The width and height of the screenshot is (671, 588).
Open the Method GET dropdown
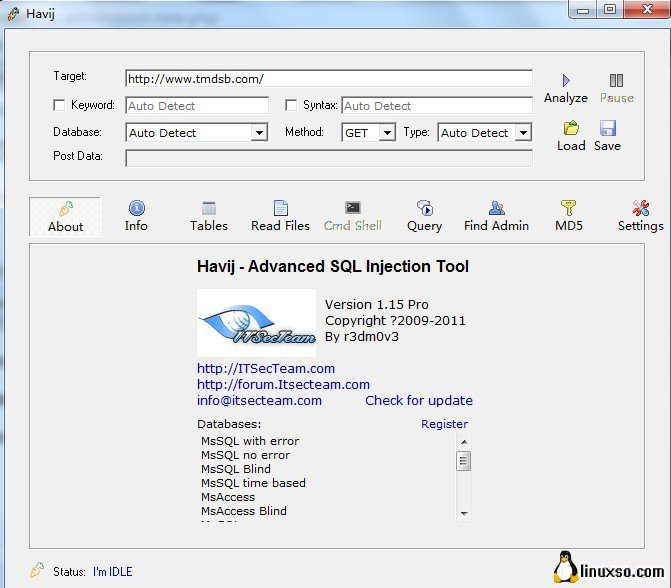[x=387, y=132]
